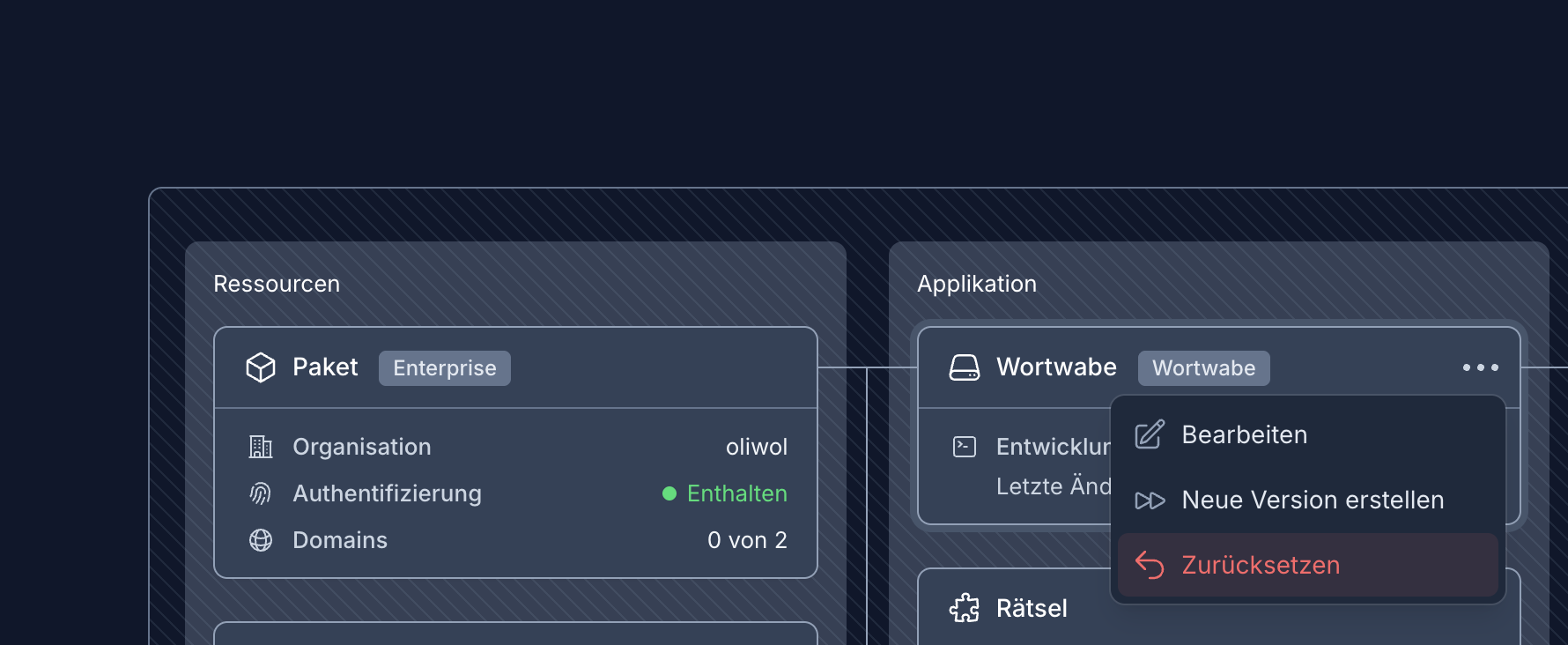
Task: Click the Rätsel puzzle piece icon
Action: point(965,608)
